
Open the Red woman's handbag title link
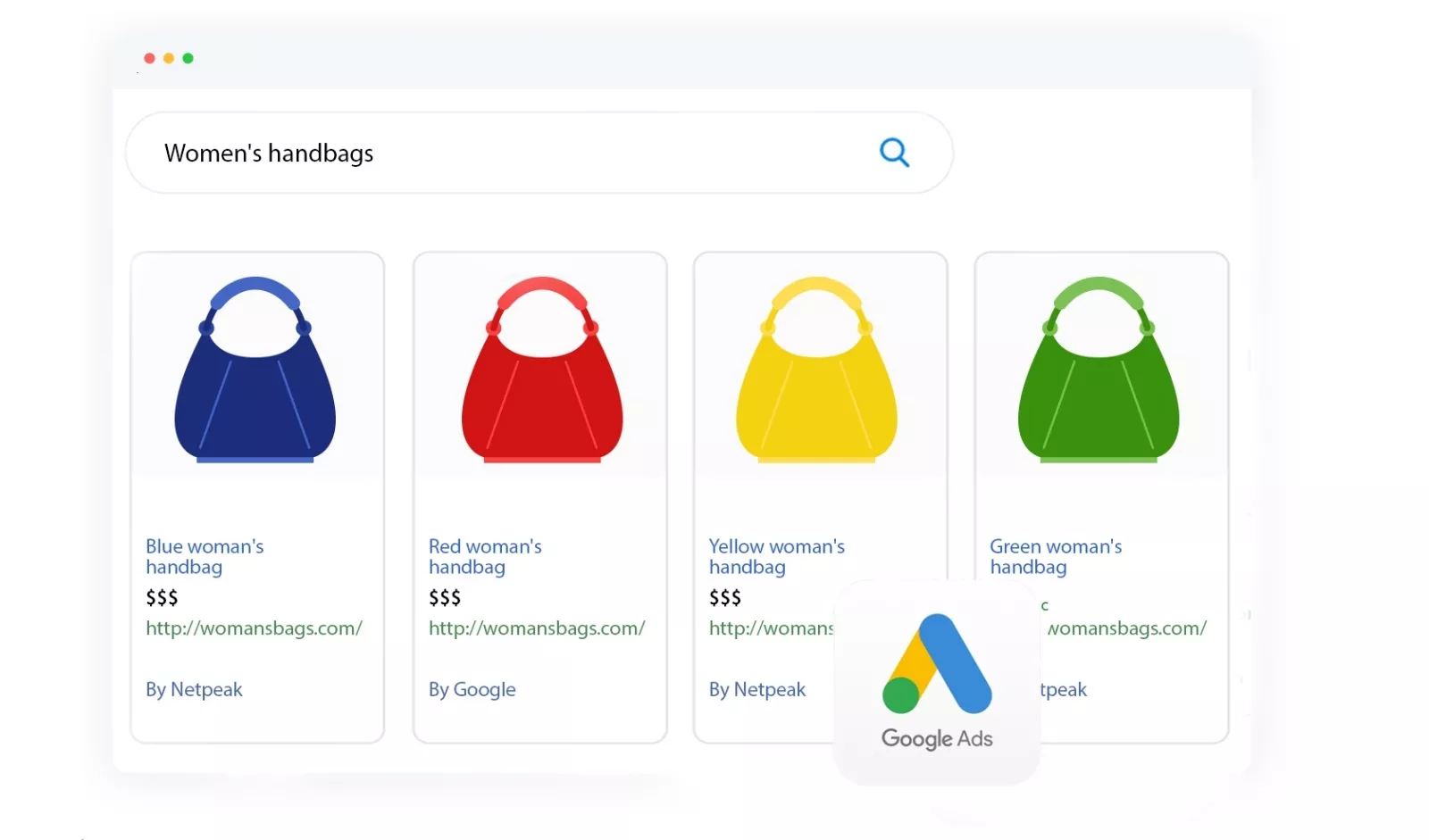coord(485,556)
